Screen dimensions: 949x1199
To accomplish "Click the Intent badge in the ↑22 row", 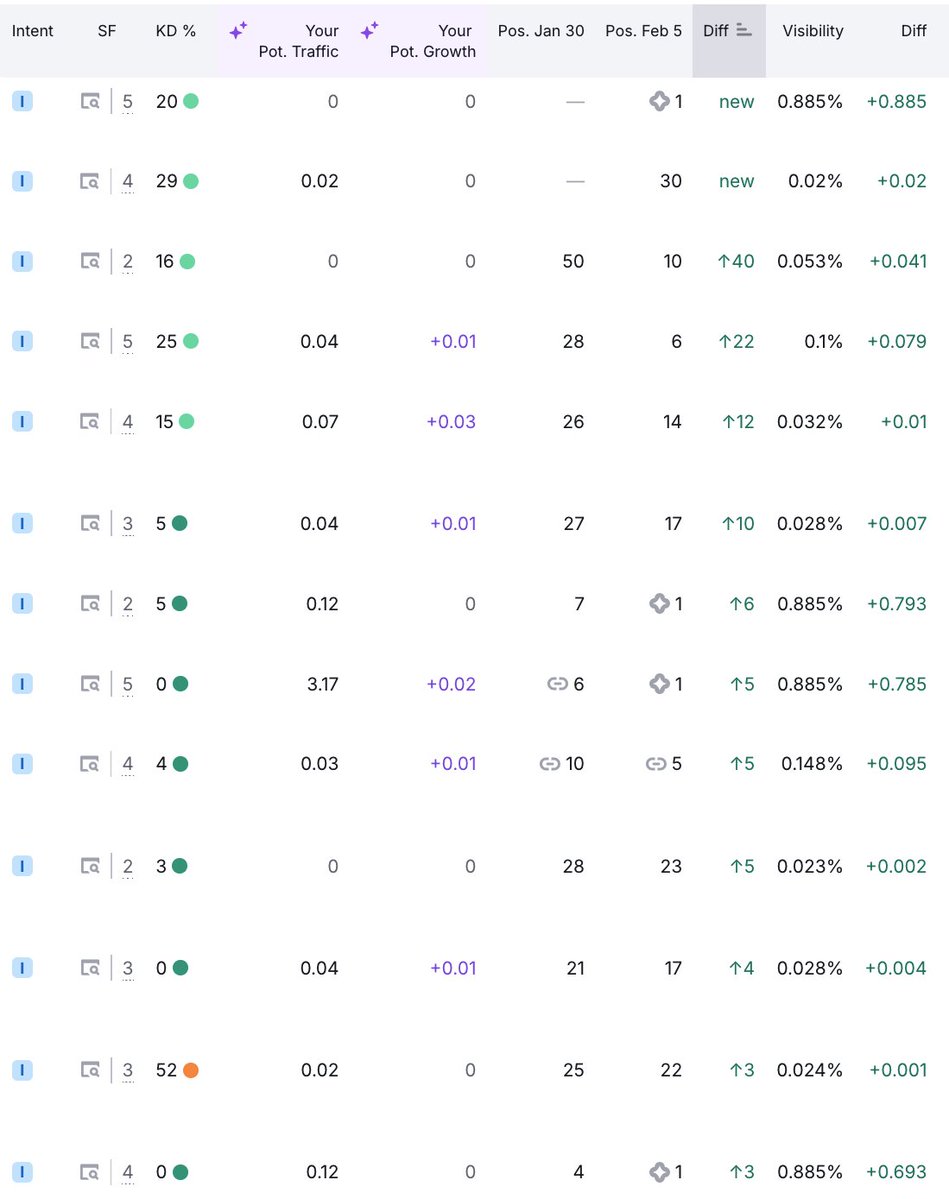I will coord(22,341).
